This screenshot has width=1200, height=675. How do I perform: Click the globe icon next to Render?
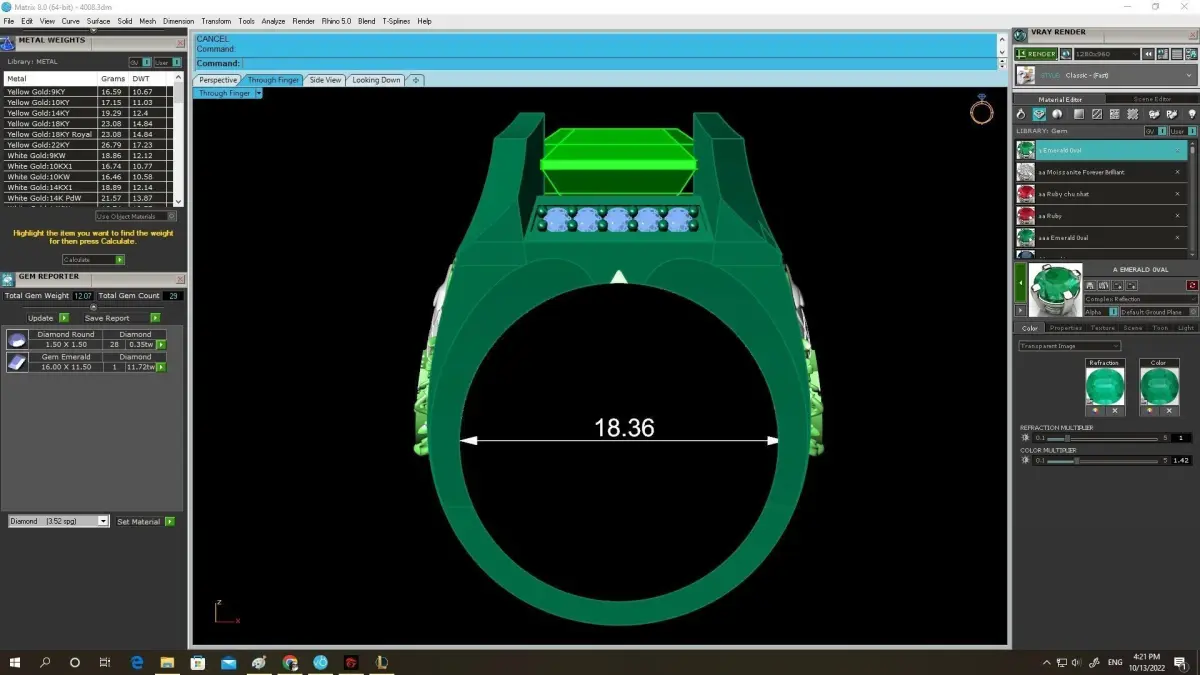[x=1066, y=54]
